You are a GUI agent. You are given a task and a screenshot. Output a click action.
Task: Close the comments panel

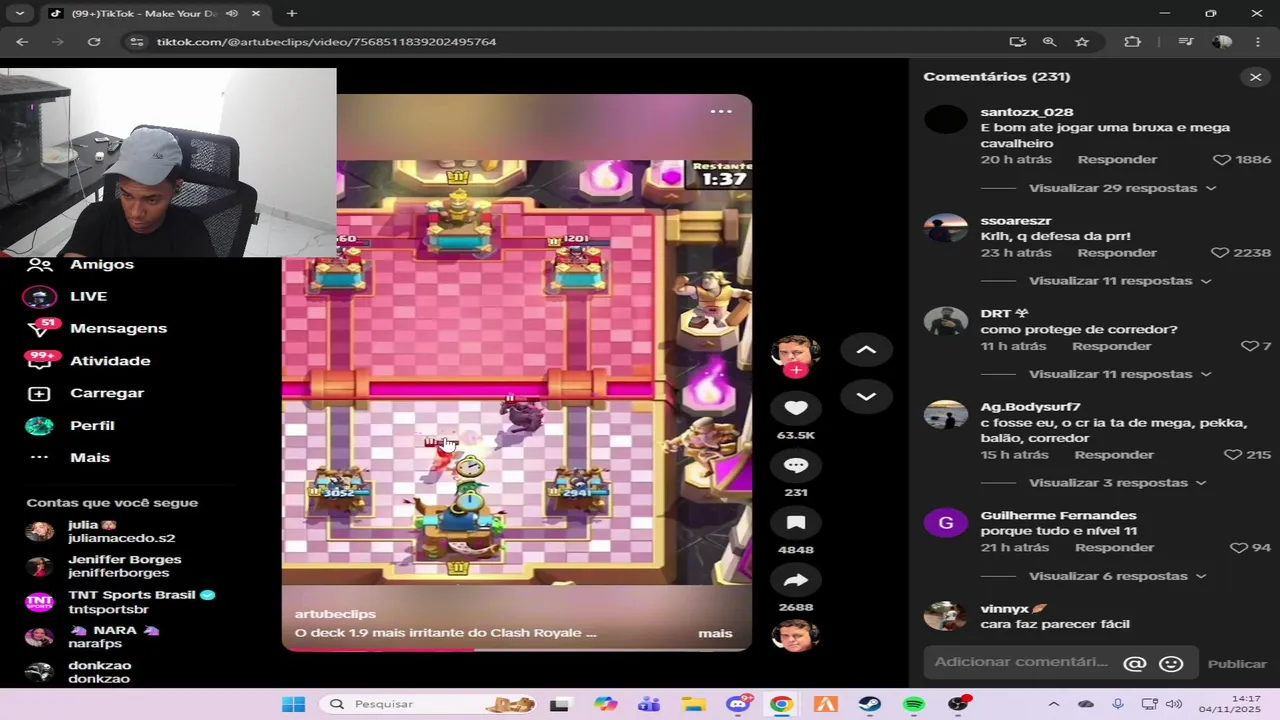pos(1256,77)
